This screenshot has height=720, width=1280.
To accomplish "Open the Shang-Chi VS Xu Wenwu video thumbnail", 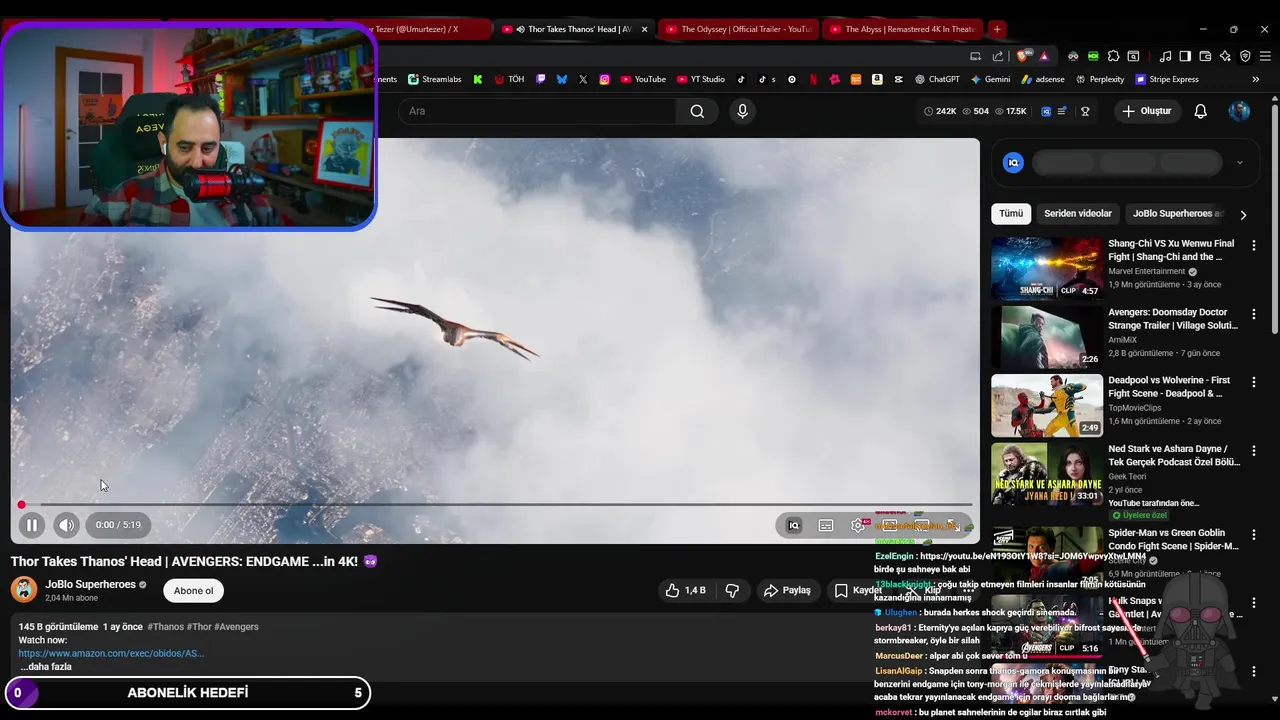I will click(1047, 268).
